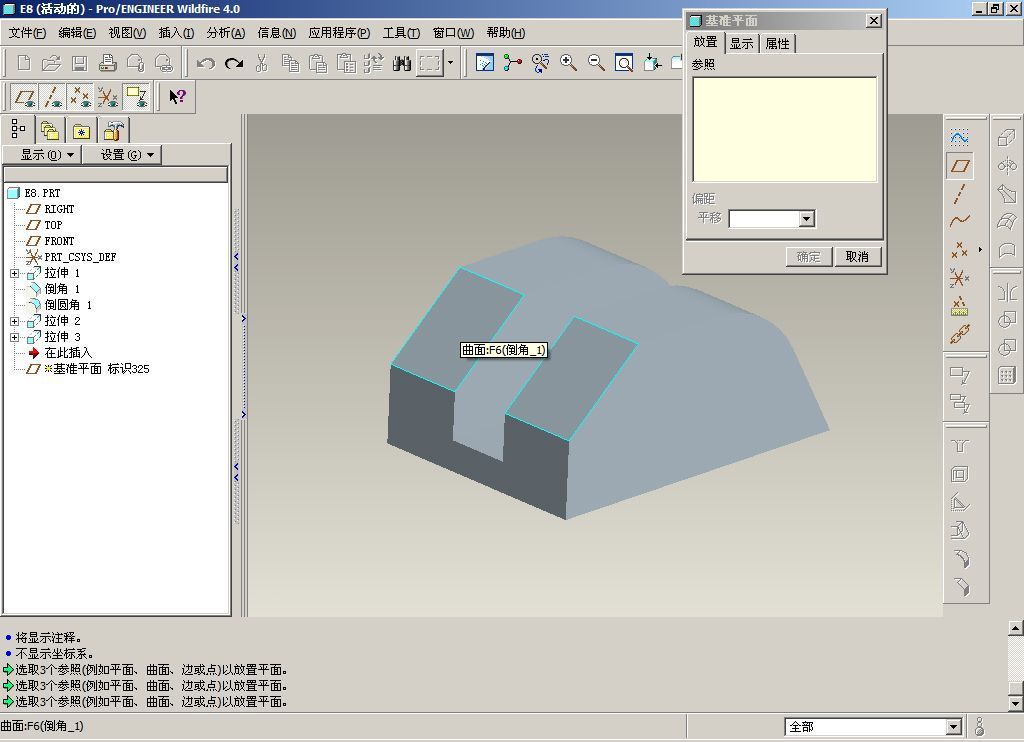Select the Coordinate System tool in right toolbar
This screenshot has width=1024, height=742.
click(959, 278)
